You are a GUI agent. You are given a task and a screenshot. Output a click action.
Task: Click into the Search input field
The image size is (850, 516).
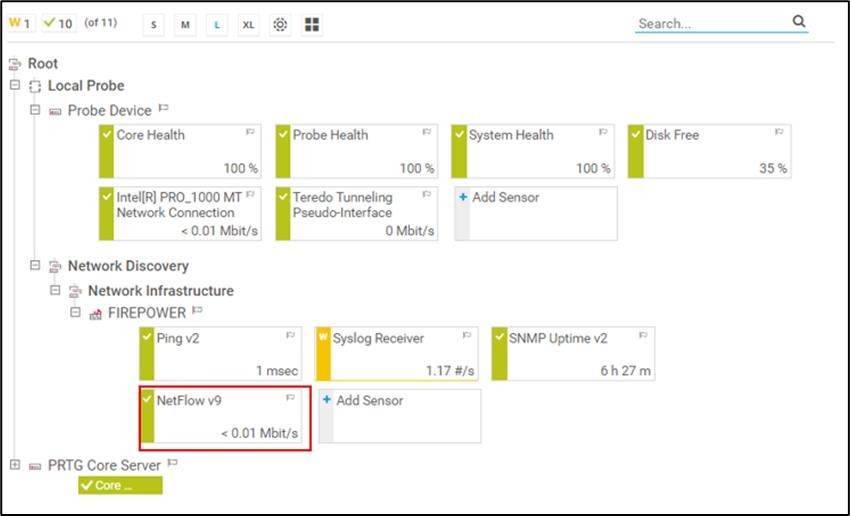point(710,22)
